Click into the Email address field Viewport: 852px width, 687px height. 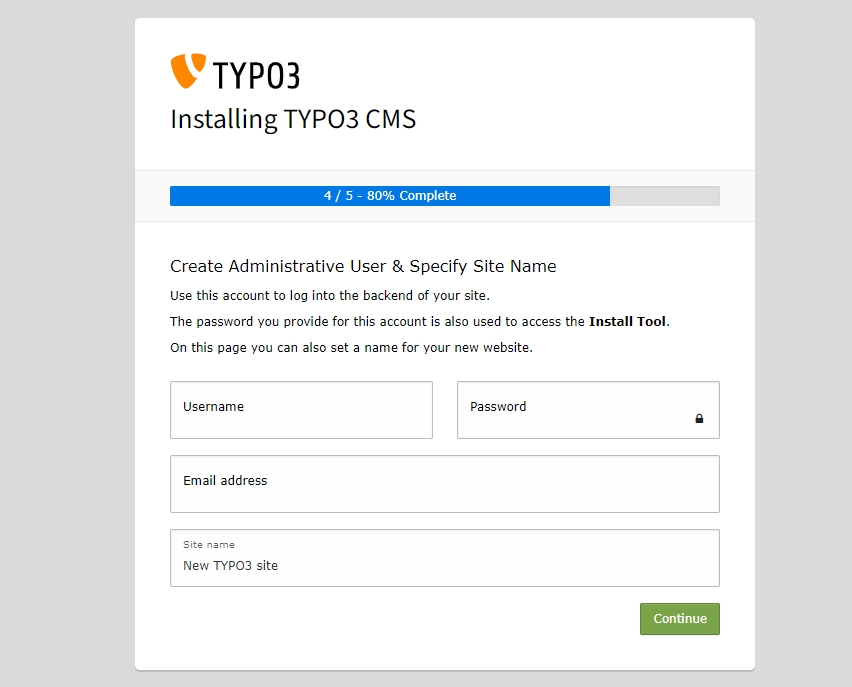(x=445, y=484)
